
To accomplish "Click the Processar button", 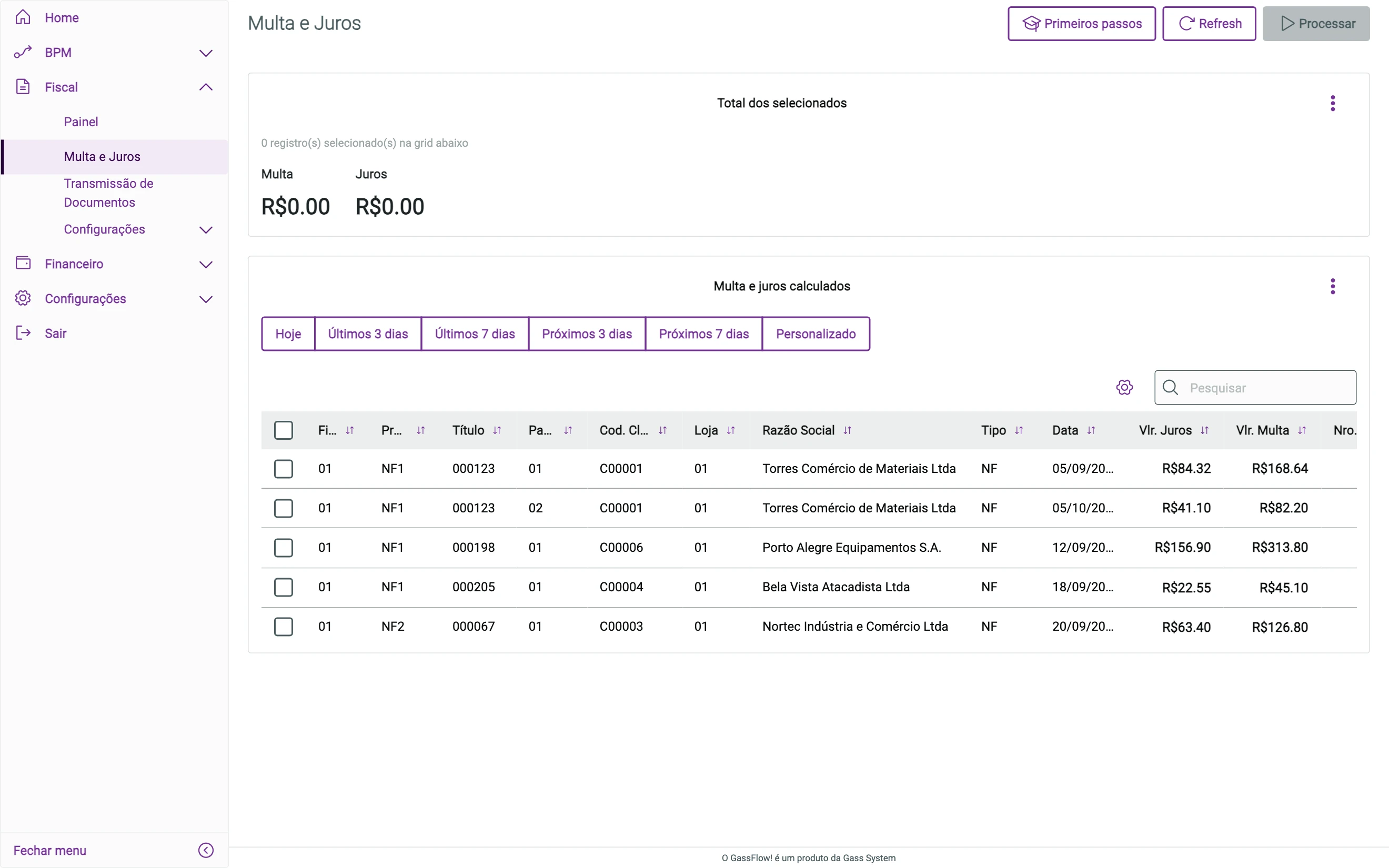I will [x=1316, y=24].
